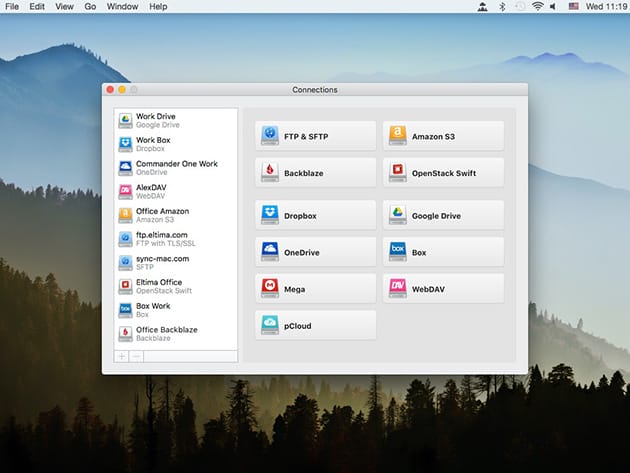
Task: Pick the Mega connection type
Action: coord(316,288)
